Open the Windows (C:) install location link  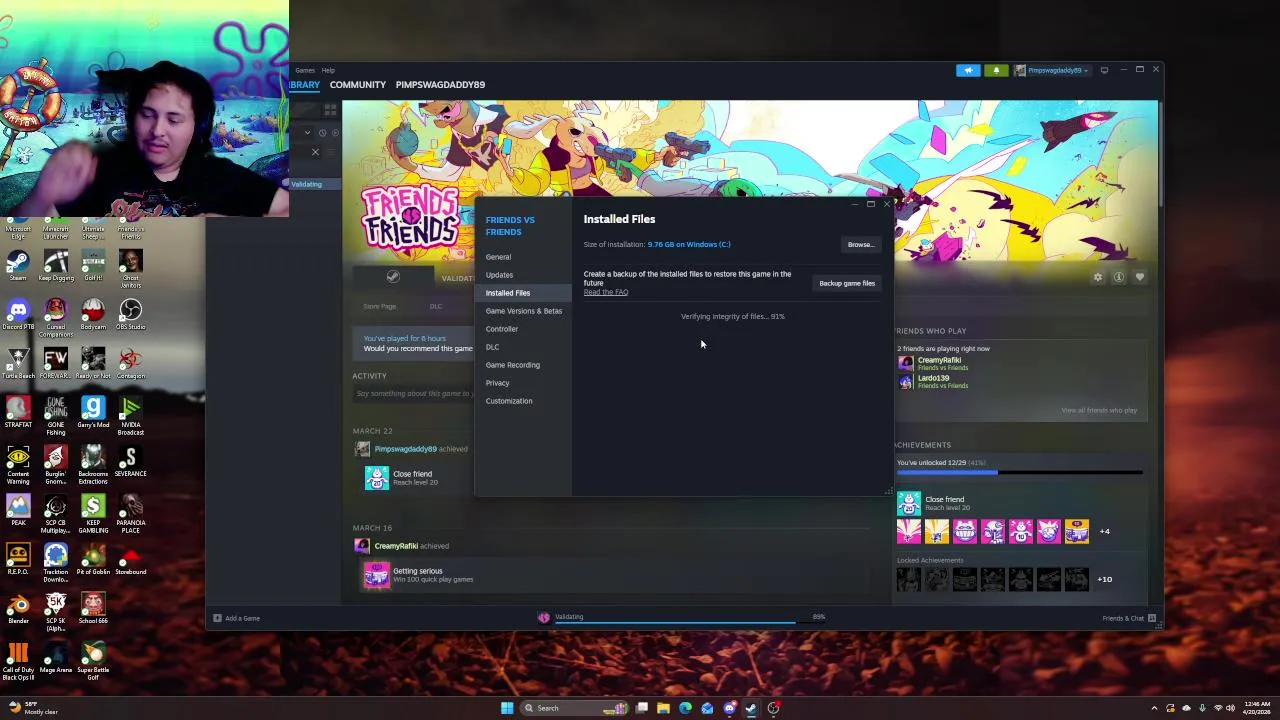[689, 244]
